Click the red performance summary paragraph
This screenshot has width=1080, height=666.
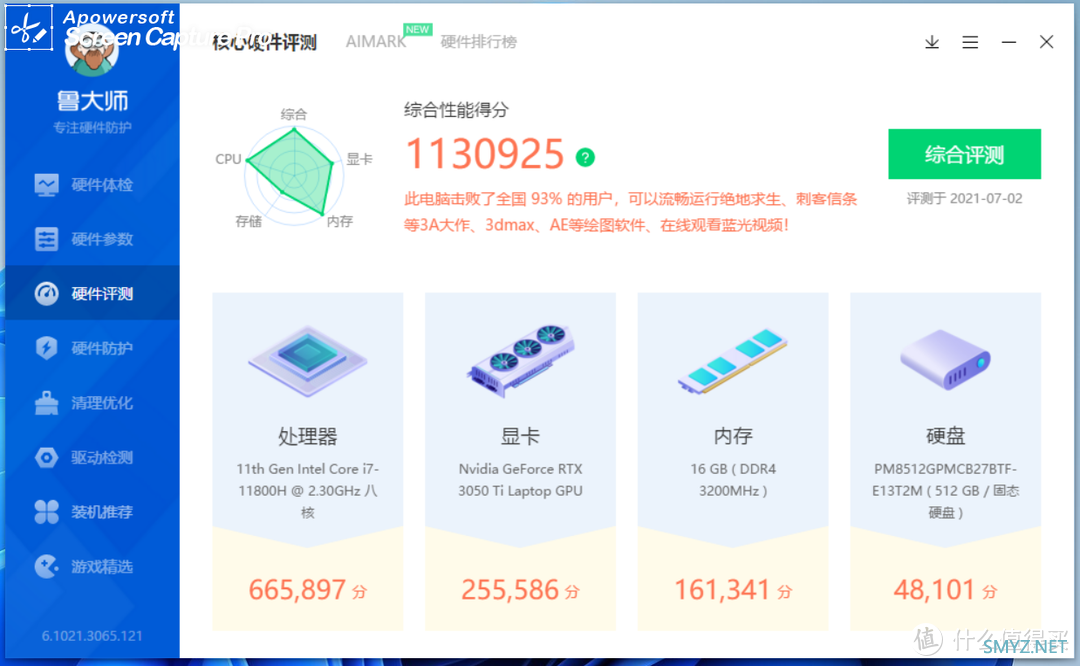coord(630,212)
